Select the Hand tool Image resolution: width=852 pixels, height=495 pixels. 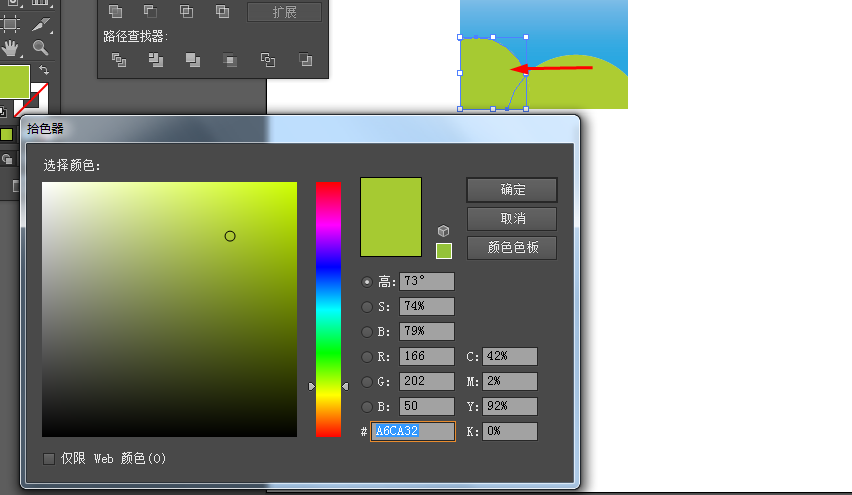[x=10, y=48]
